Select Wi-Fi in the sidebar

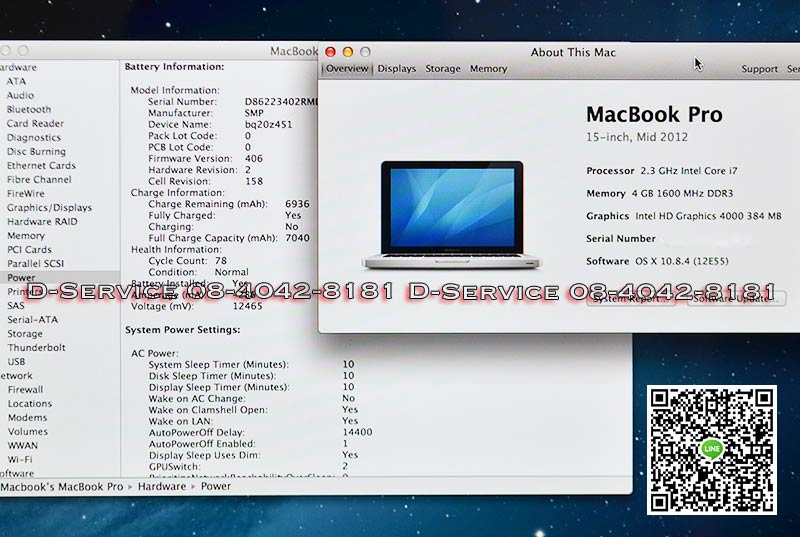click(20, 459)
